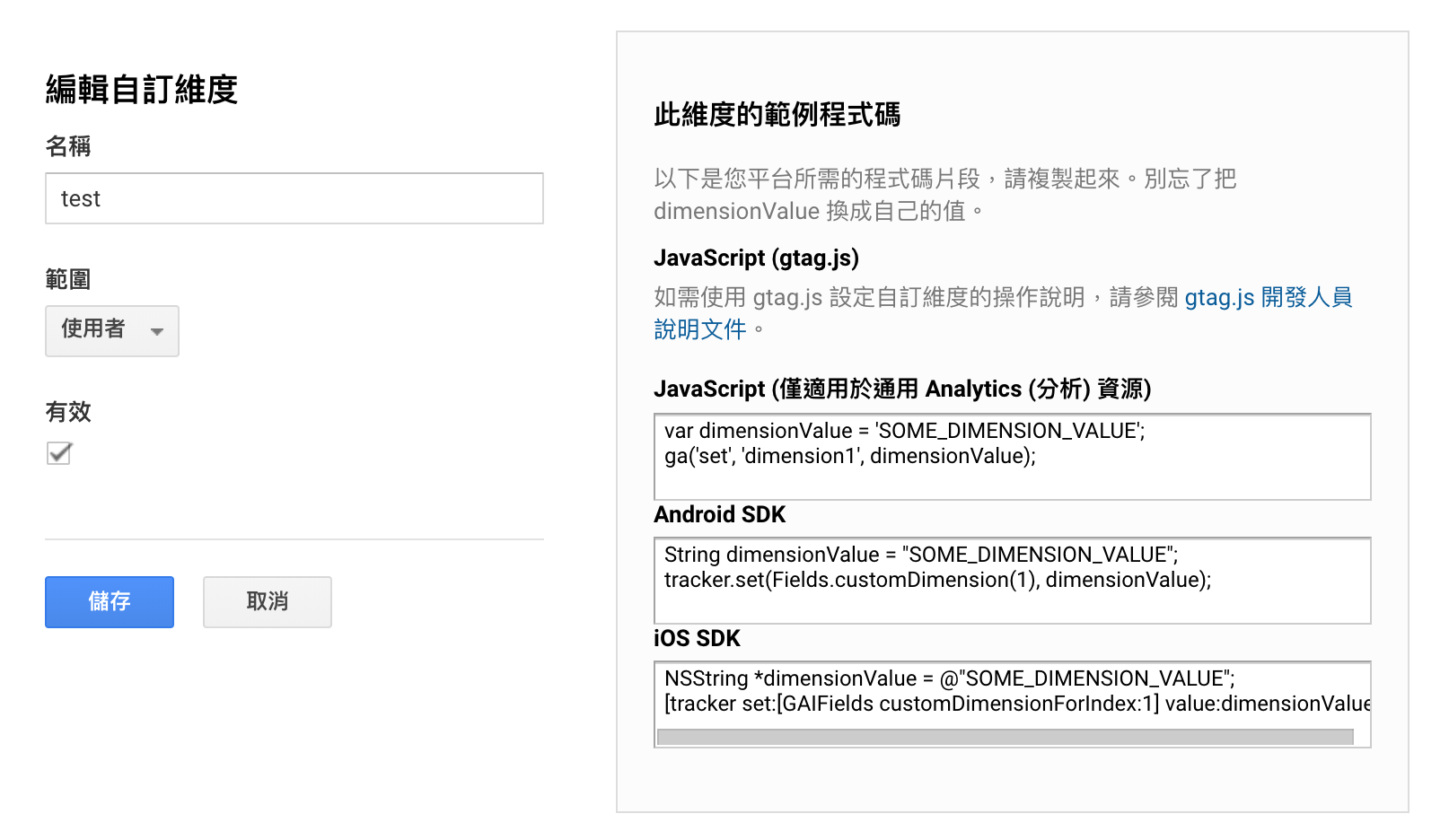Click the JavaScript (gtag.js) section heading

coord(756,258)
